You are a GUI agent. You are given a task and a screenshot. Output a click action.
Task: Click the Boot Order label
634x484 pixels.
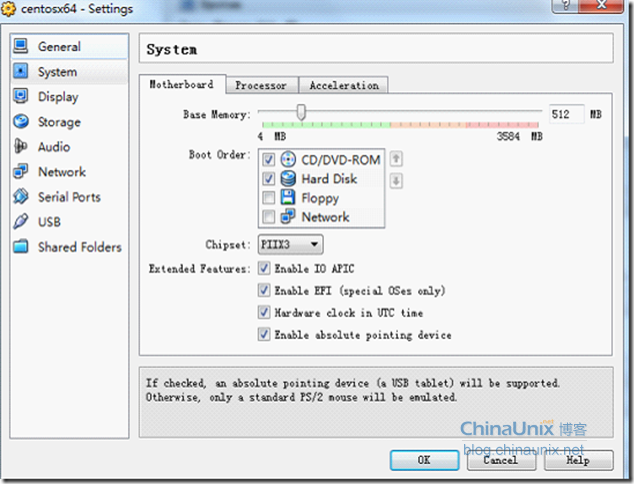tap(220, 154)
